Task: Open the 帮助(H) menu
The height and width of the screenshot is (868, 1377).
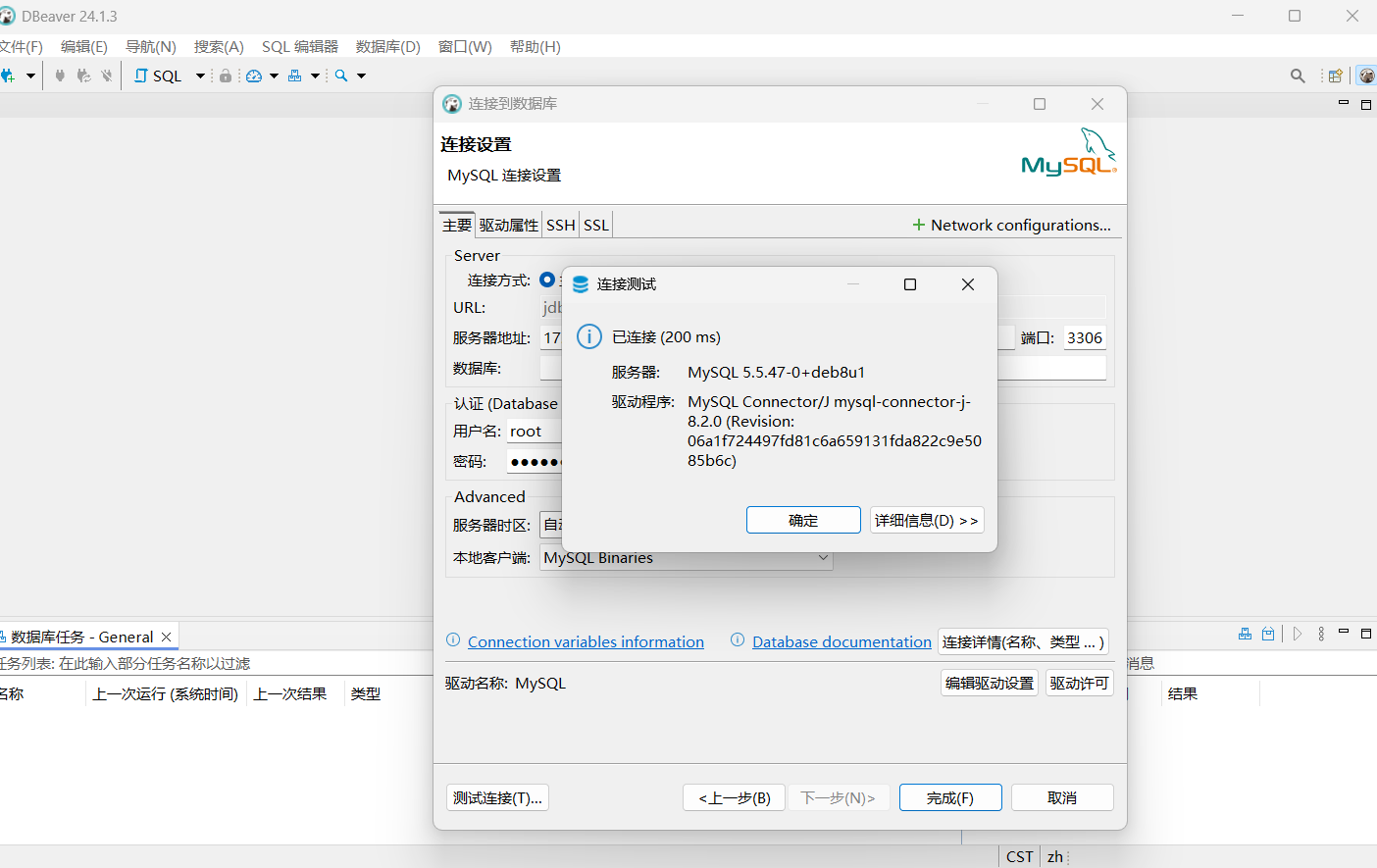Action: coord(535,46)
